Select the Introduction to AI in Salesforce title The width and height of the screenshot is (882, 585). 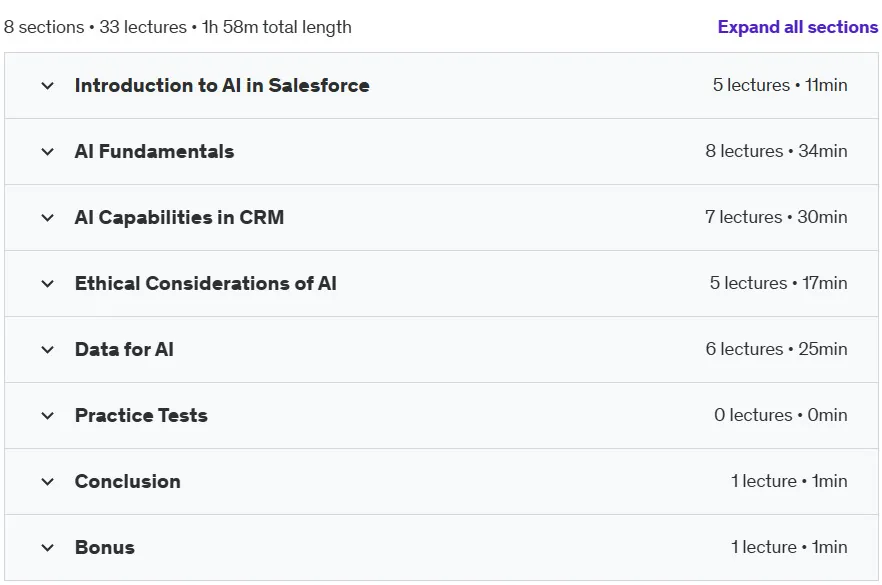point(222,86)
